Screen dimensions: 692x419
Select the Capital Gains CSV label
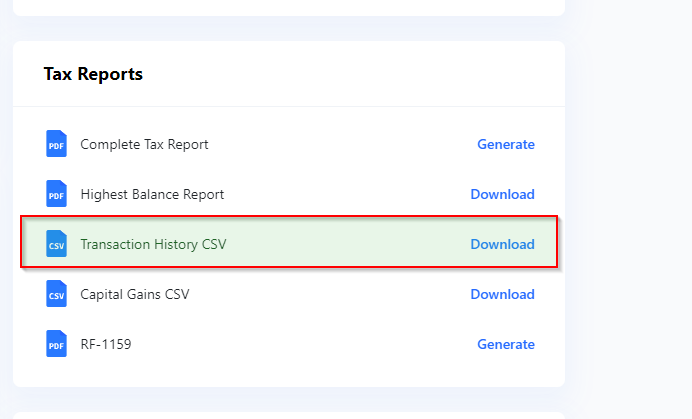pyautogui.click(x=135, y=294)
